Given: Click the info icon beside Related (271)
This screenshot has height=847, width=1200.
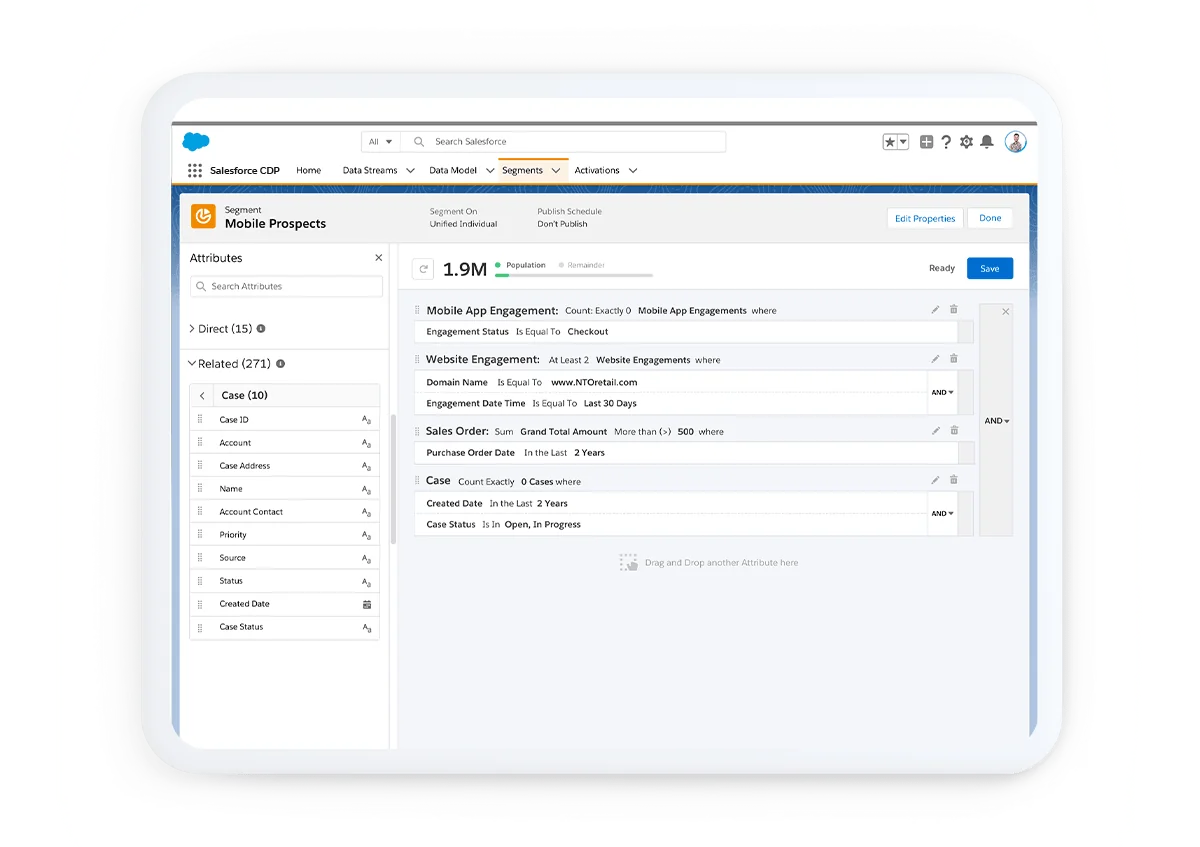Looking at the screenshot, I should [280, 364].
